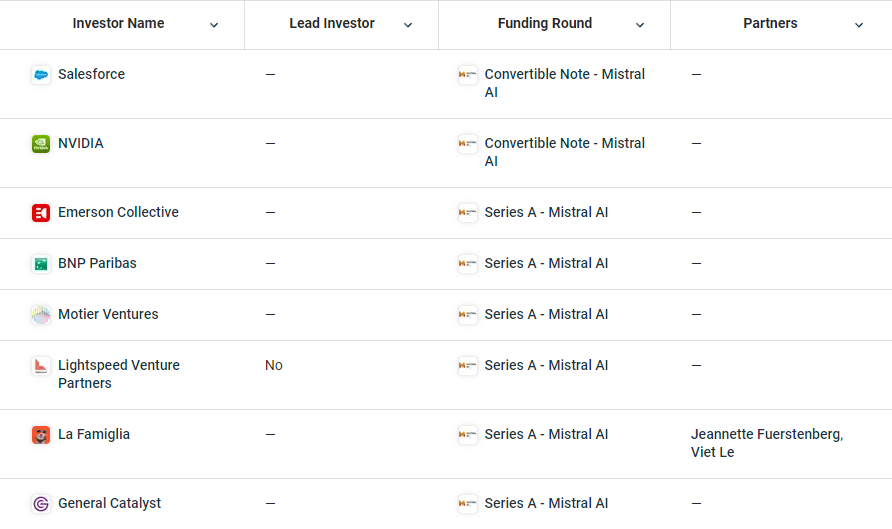Open the Lead Investor column chevron
This screenshot has width=892, height=529.
tap(408, 25)
